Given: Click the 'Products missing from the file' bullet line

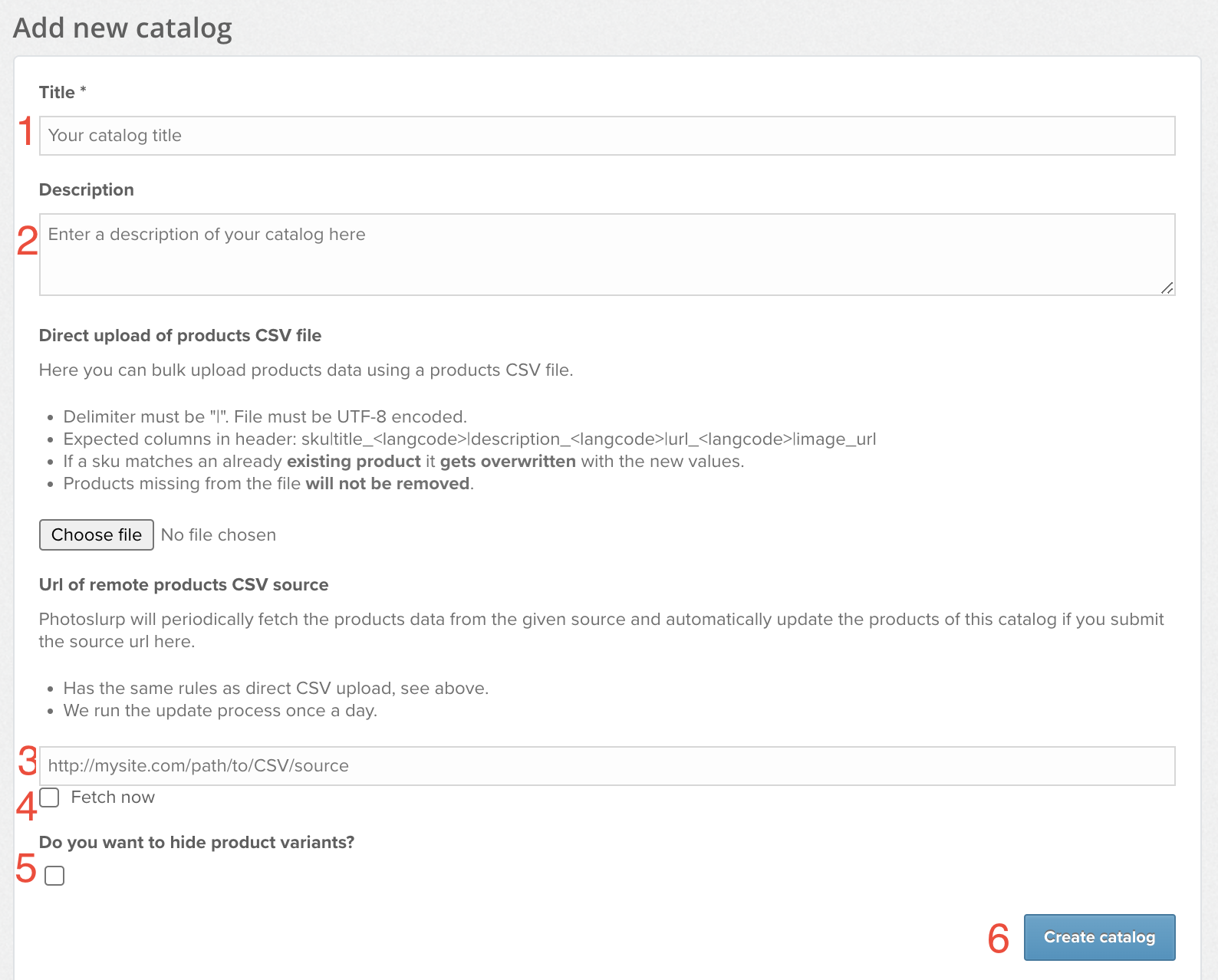Looking at the screenshot, I should (x=268, y=483).
